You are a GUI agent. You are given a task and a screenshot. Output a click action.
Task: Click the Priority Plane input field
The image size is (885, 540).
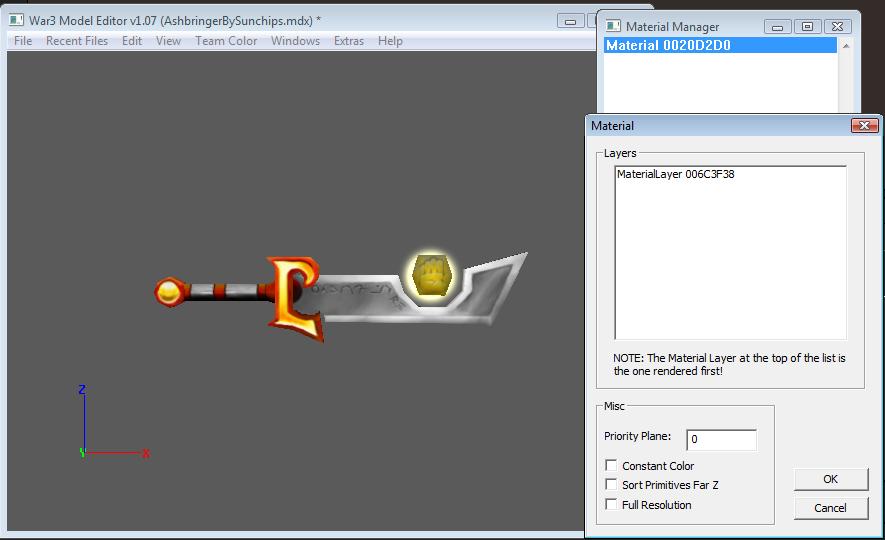pyautogui.click(x=721, y=440)
